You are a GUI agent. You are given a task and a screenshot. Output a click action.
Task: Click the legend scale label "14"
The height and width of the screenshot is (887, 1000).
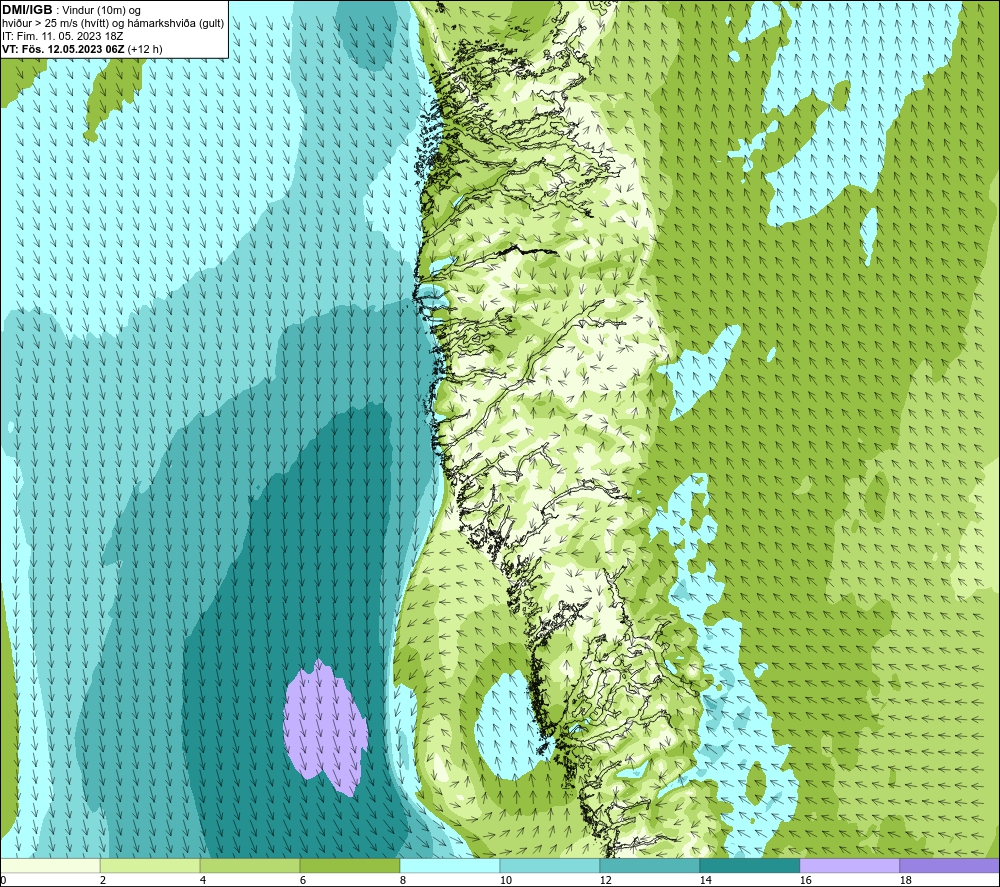(x=705, y=880)
